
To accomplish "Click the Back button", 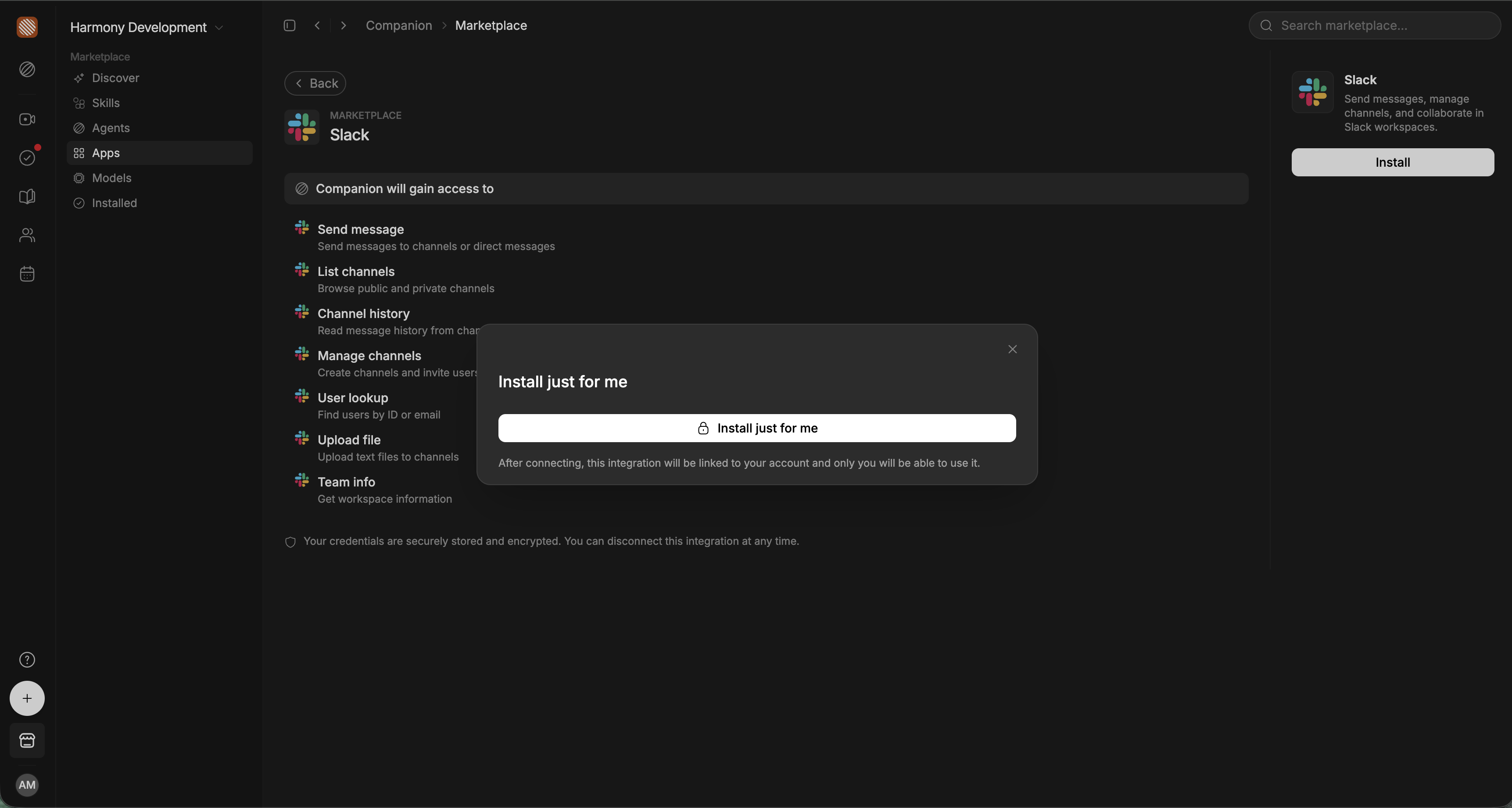I will point(315,83).
